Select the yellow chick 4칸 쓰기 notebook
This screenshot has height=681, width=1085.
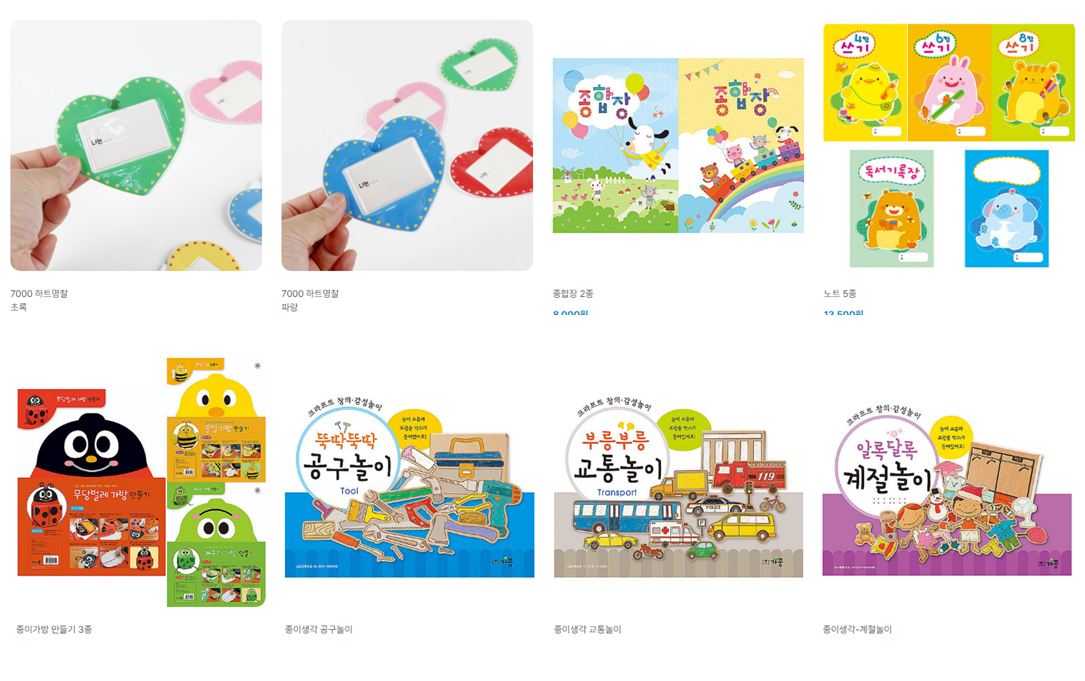[x=865, y=82]
